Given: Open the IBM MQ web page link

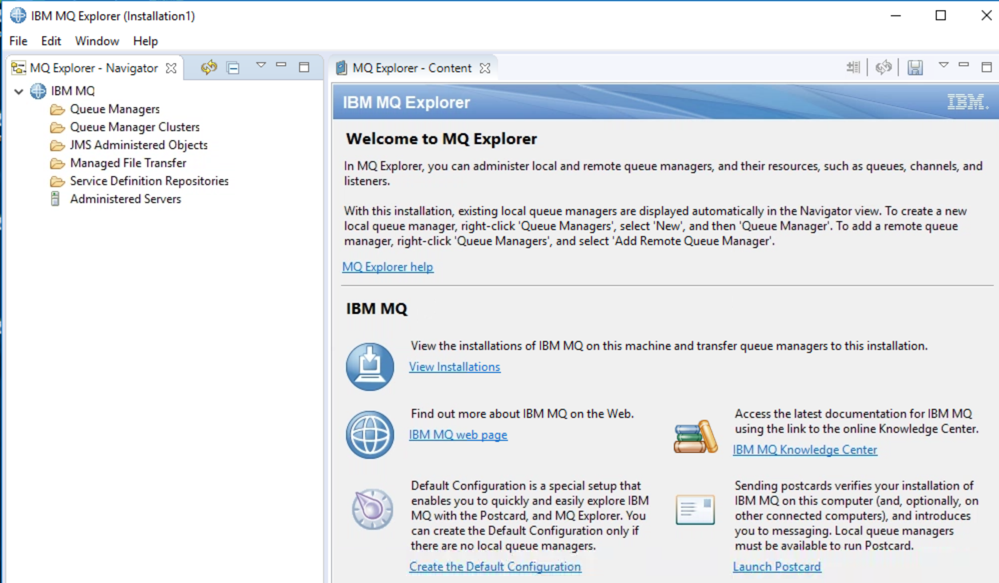Looking at the screenshot, I should point(458,435).
